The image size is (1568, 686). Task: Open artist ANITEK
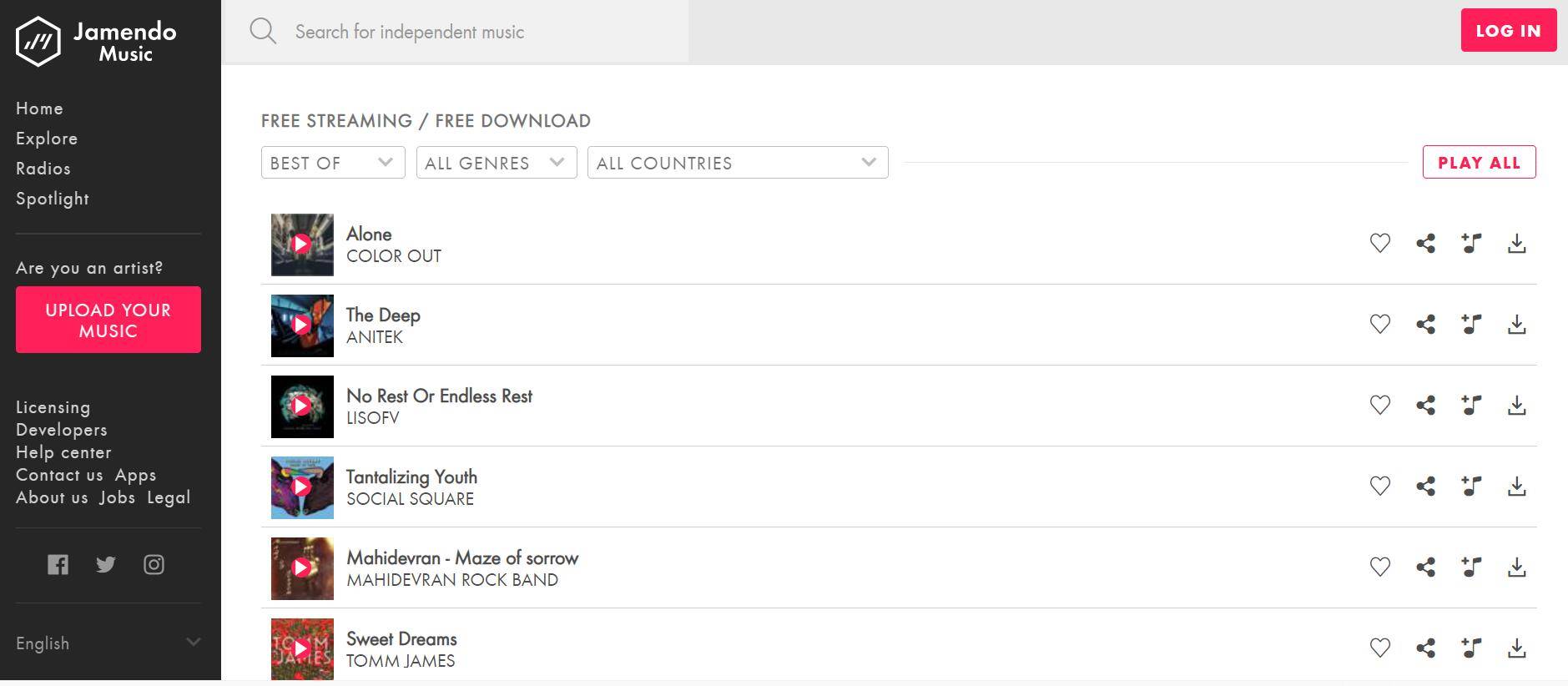375,337
